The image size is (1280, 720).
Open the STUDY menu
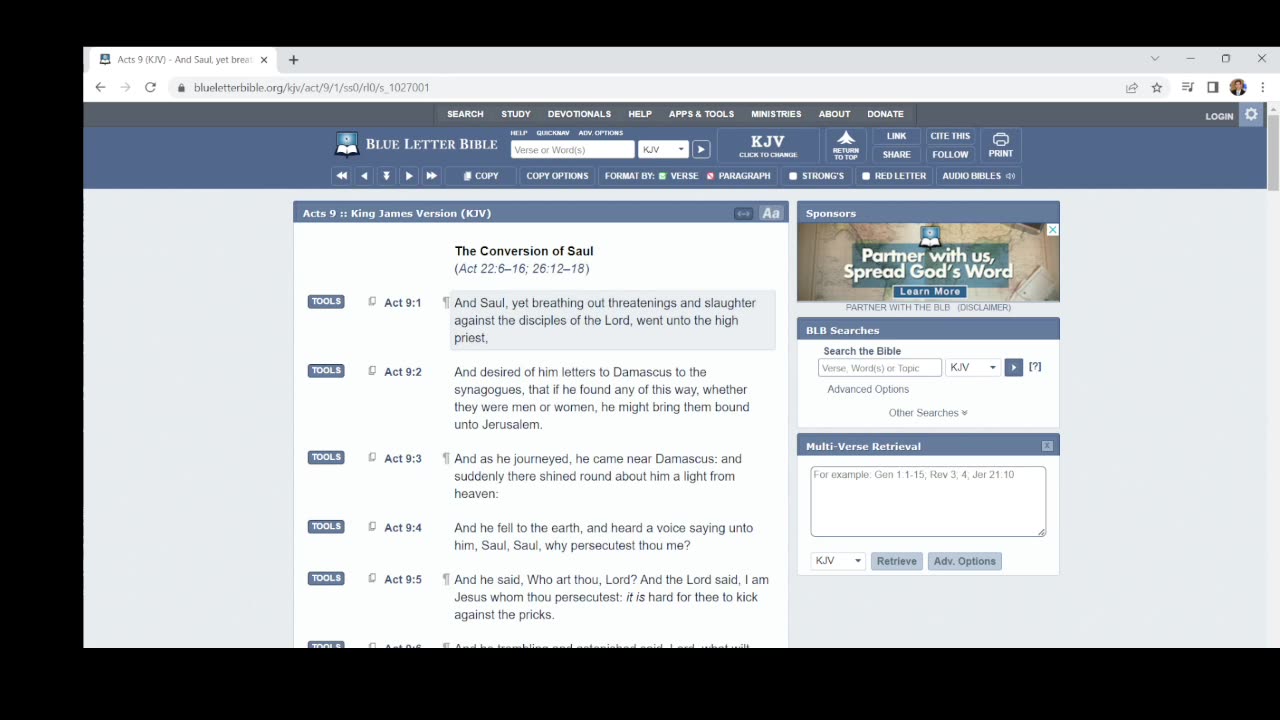point(516,114)
